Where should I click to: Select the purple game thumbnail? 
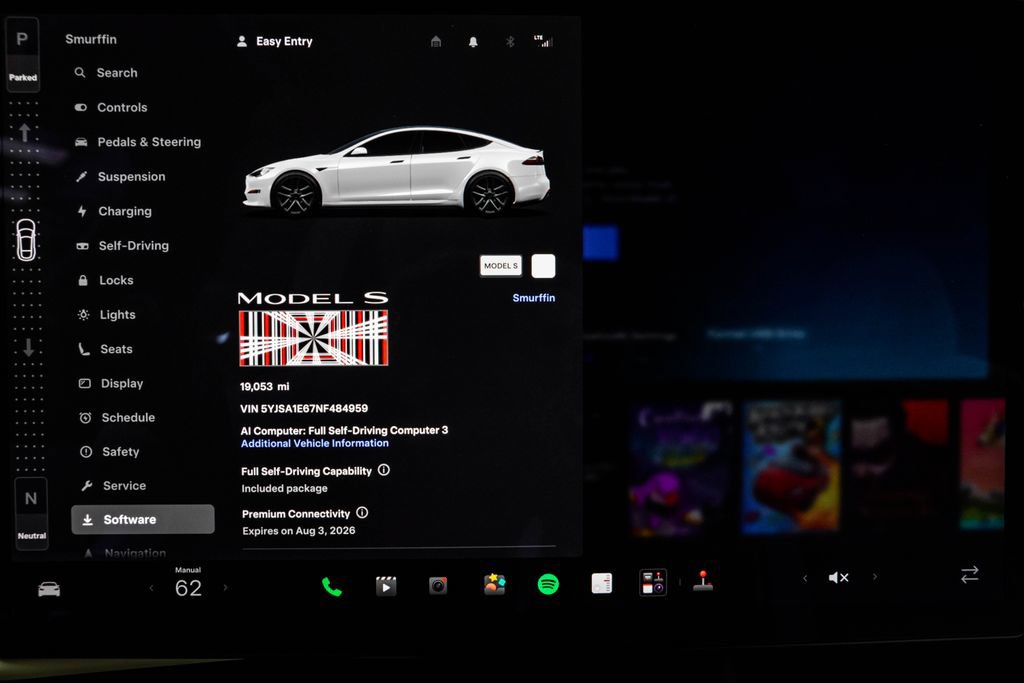[681, 469]
